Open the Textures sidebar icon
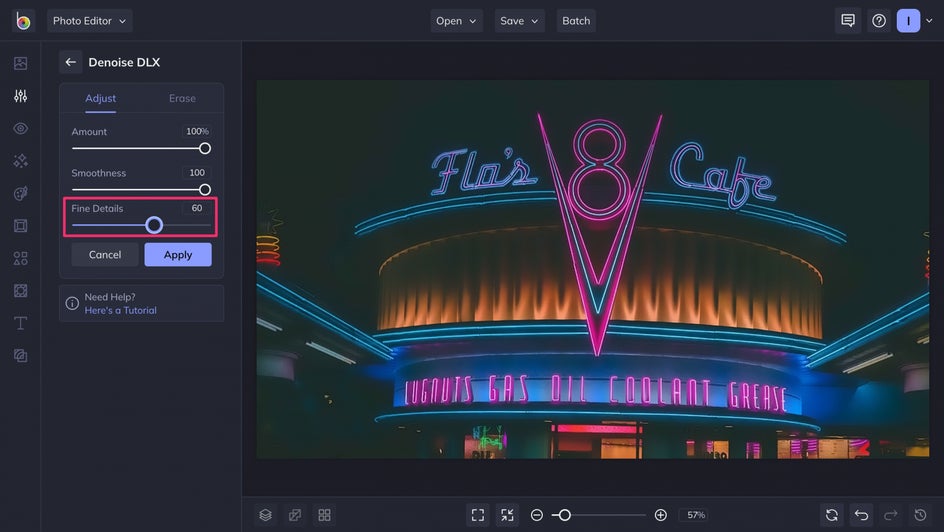Viewport: 944px width, 532px height. pos(20,291)
